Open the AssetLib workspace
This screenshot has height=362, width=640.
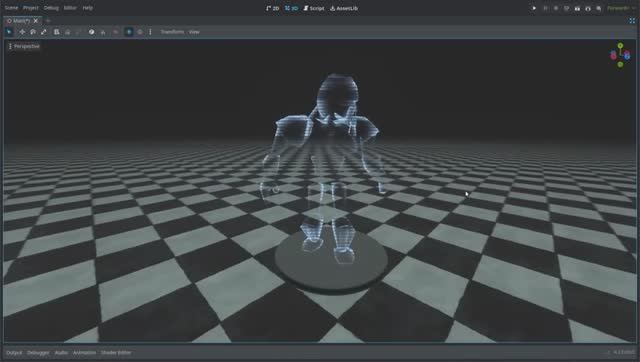(344, 8)
